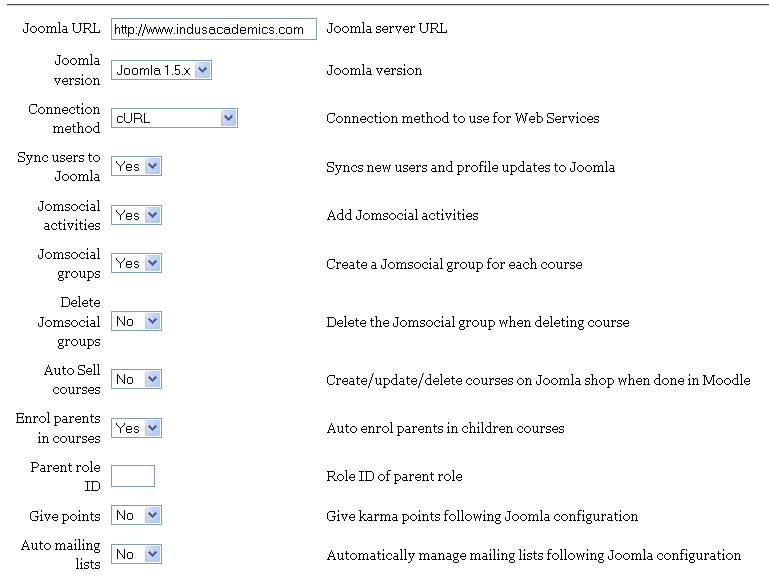Click the "Connection method" label text
The height and width of the screenshot is (582, 769).
(x=64, y=118)
